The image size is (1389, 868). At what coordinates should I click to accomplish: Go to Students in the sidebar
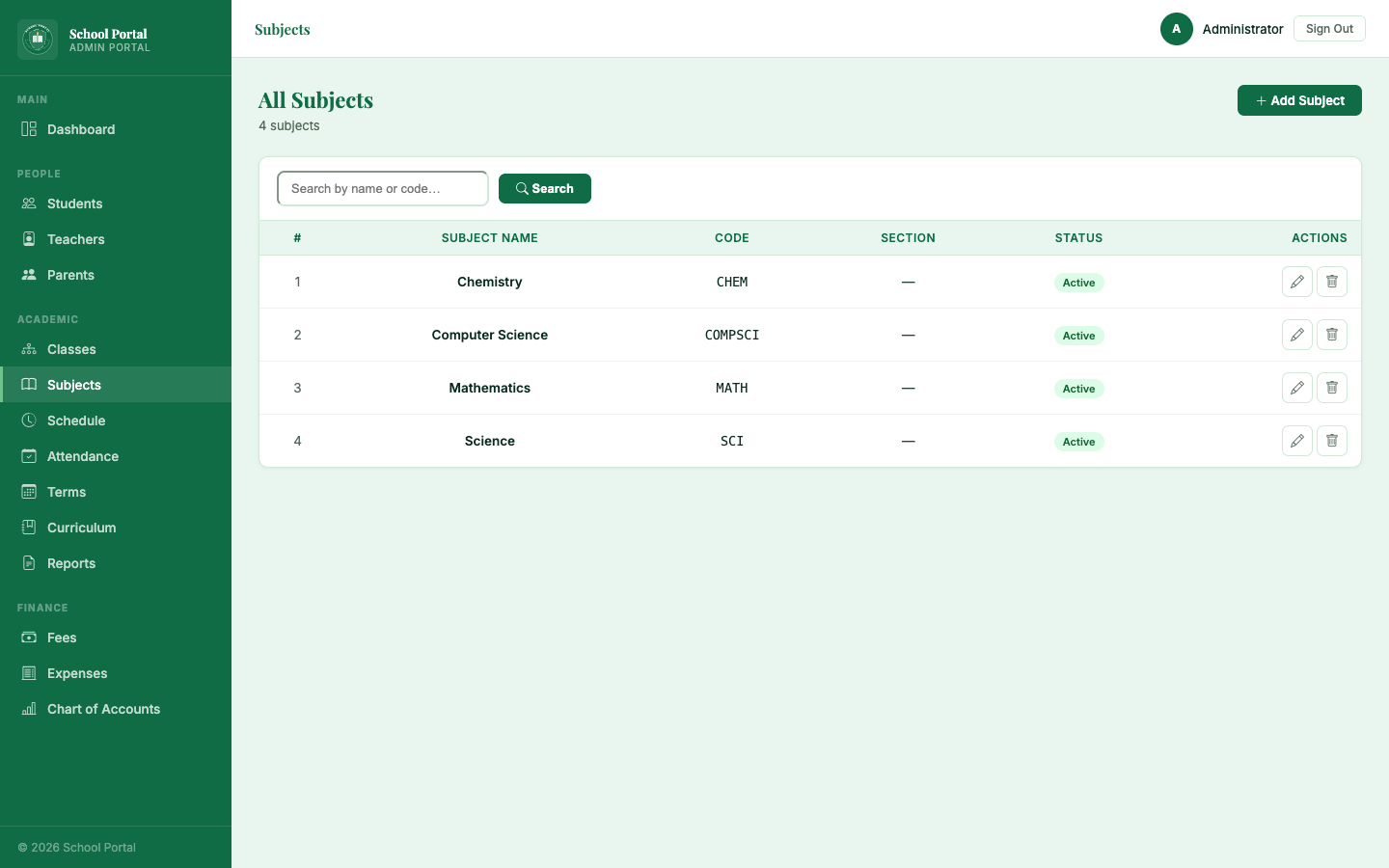click(74, 203)
